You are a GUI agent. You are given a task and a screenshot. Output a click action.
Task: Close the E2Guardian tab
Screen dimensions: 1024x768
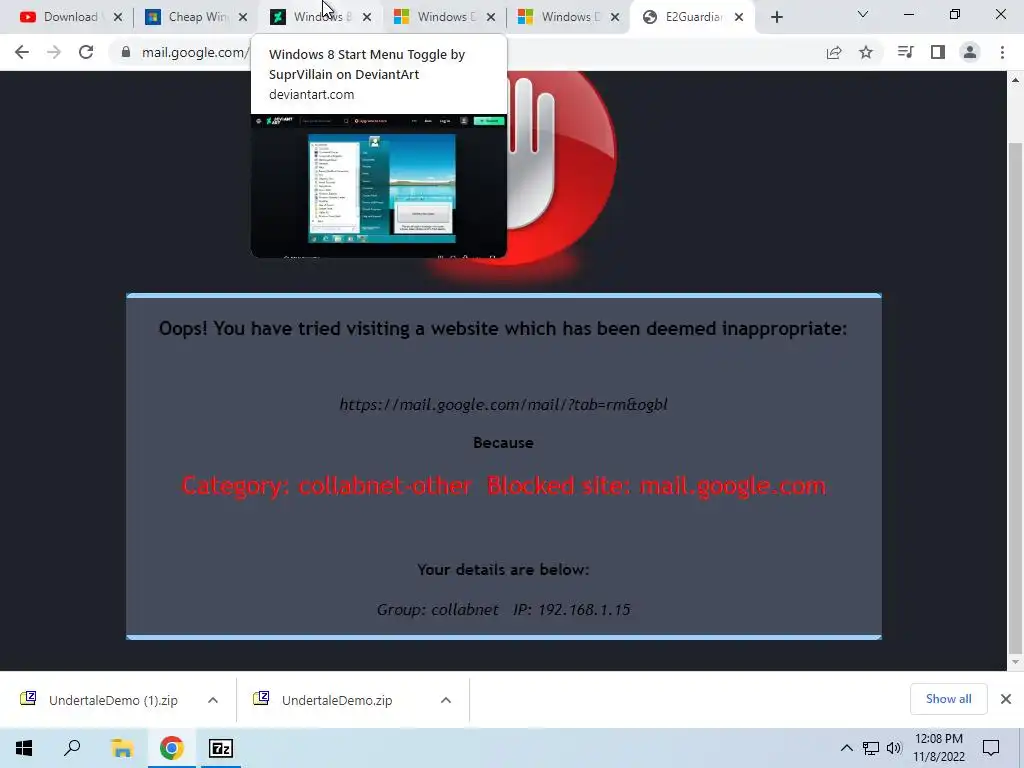(739, 18)
